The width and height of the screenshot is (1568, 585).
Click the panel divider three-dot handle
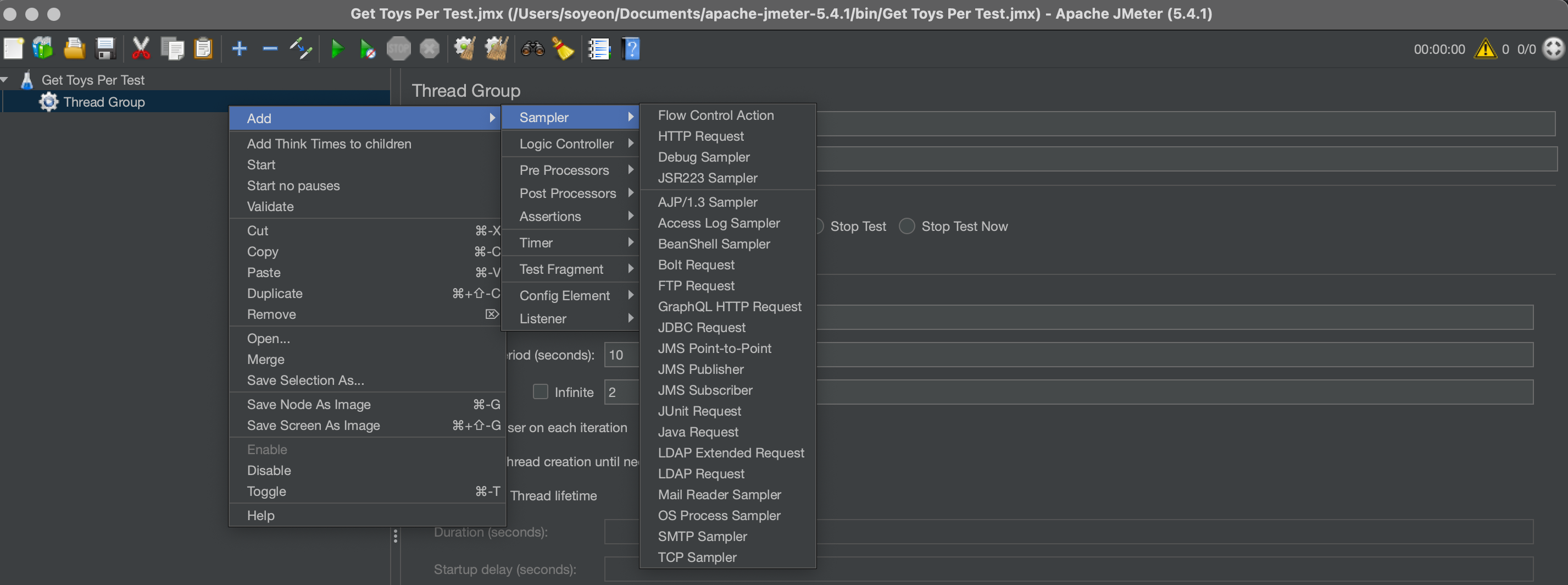(396, 536)
